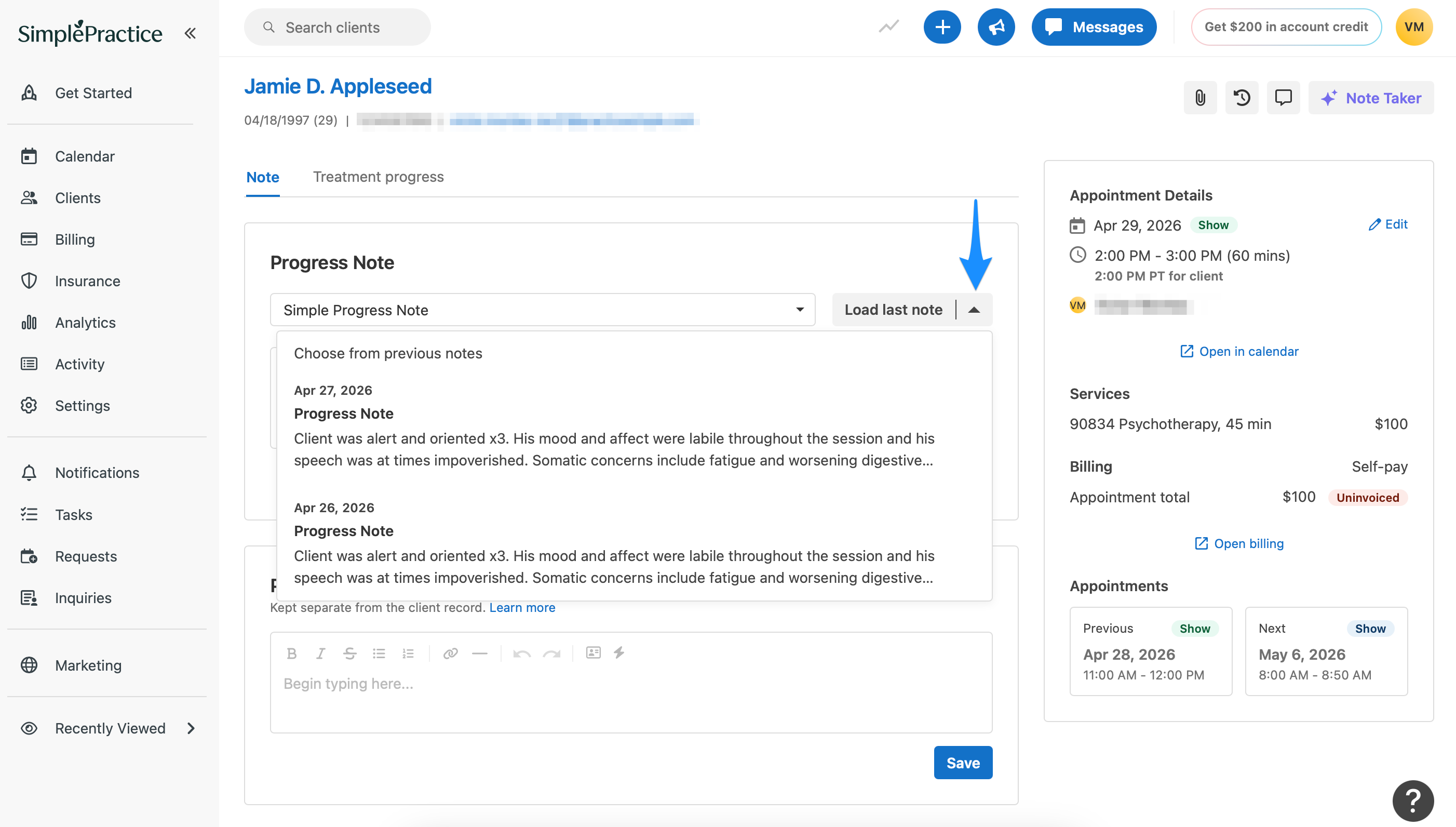This screenshot has width=1456, height=827.
Task: Click the redo arrow
Action: point(551,653)
